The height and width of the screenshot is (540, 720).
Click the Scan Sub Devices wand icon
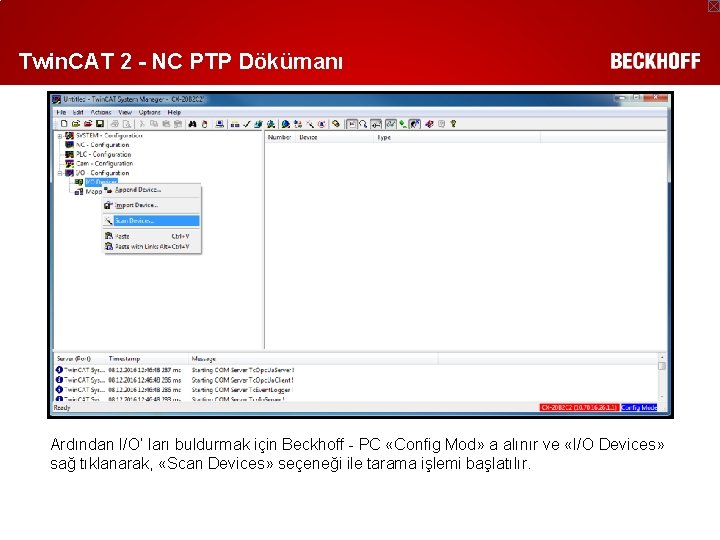310,124
